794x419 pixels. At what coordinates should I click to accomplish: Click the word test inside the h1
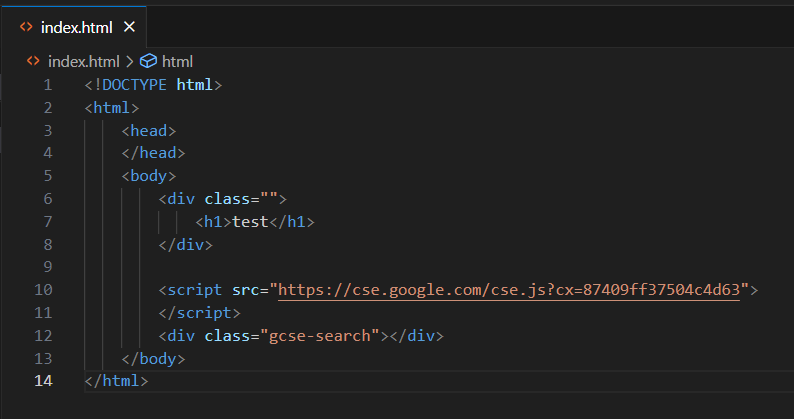[250, 221]
